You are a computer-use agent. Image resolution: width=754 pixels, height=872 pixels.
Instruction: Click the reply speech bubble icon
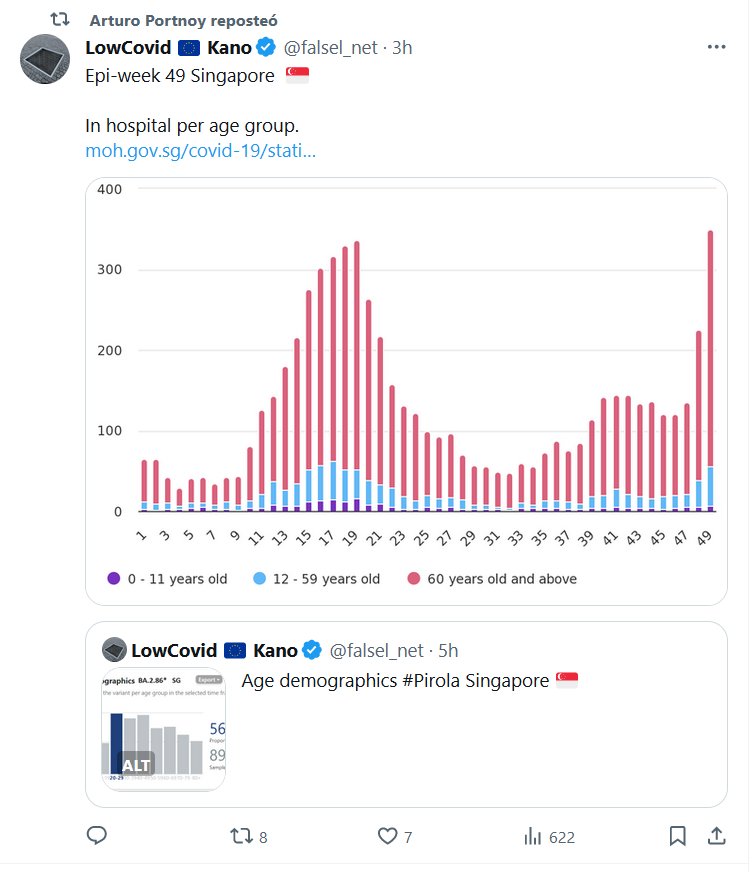[97, 836]
